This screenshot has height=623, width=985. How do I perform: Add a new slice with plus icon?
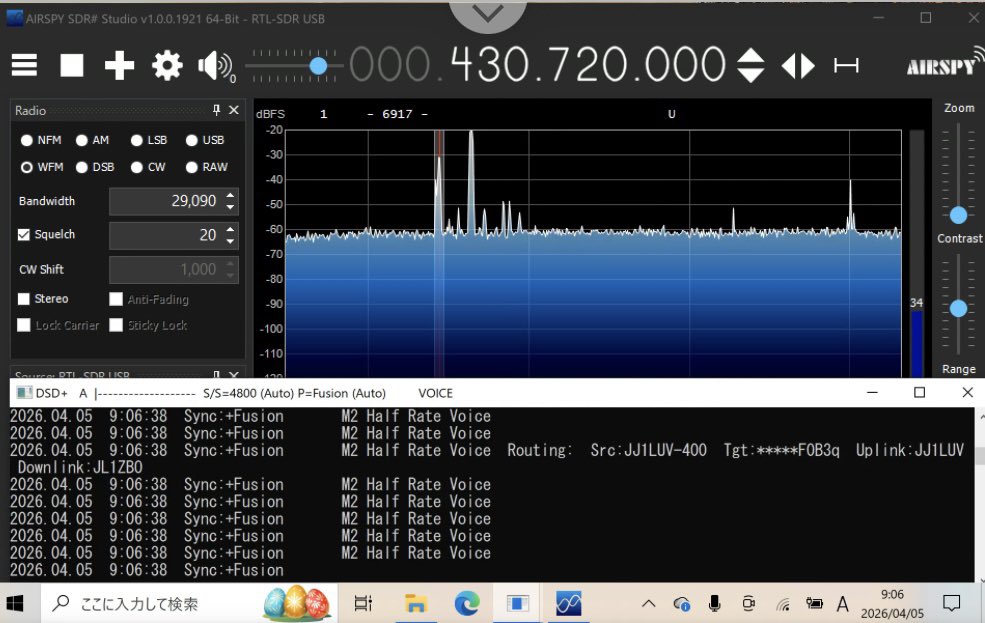point(119,65)
